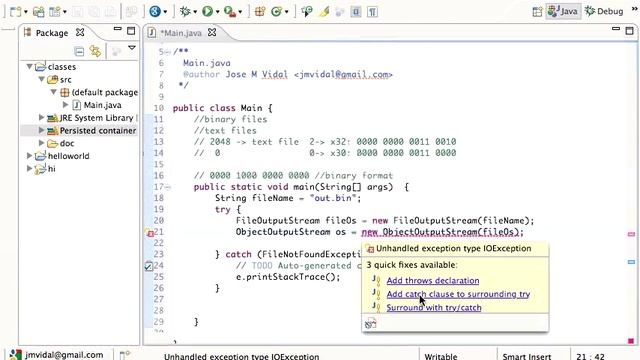Open the Debug configurations dropdown arrow
This screenshot has width=640, height=360.
(195, 12)
